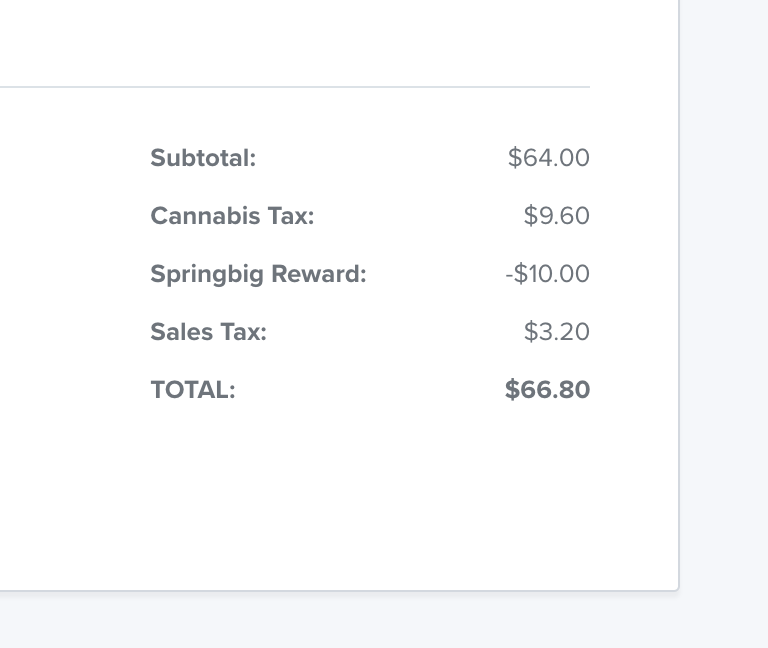Click the Cannabis Tax label
The height and width of the screenshot is (648, 768).
(232, 216)
